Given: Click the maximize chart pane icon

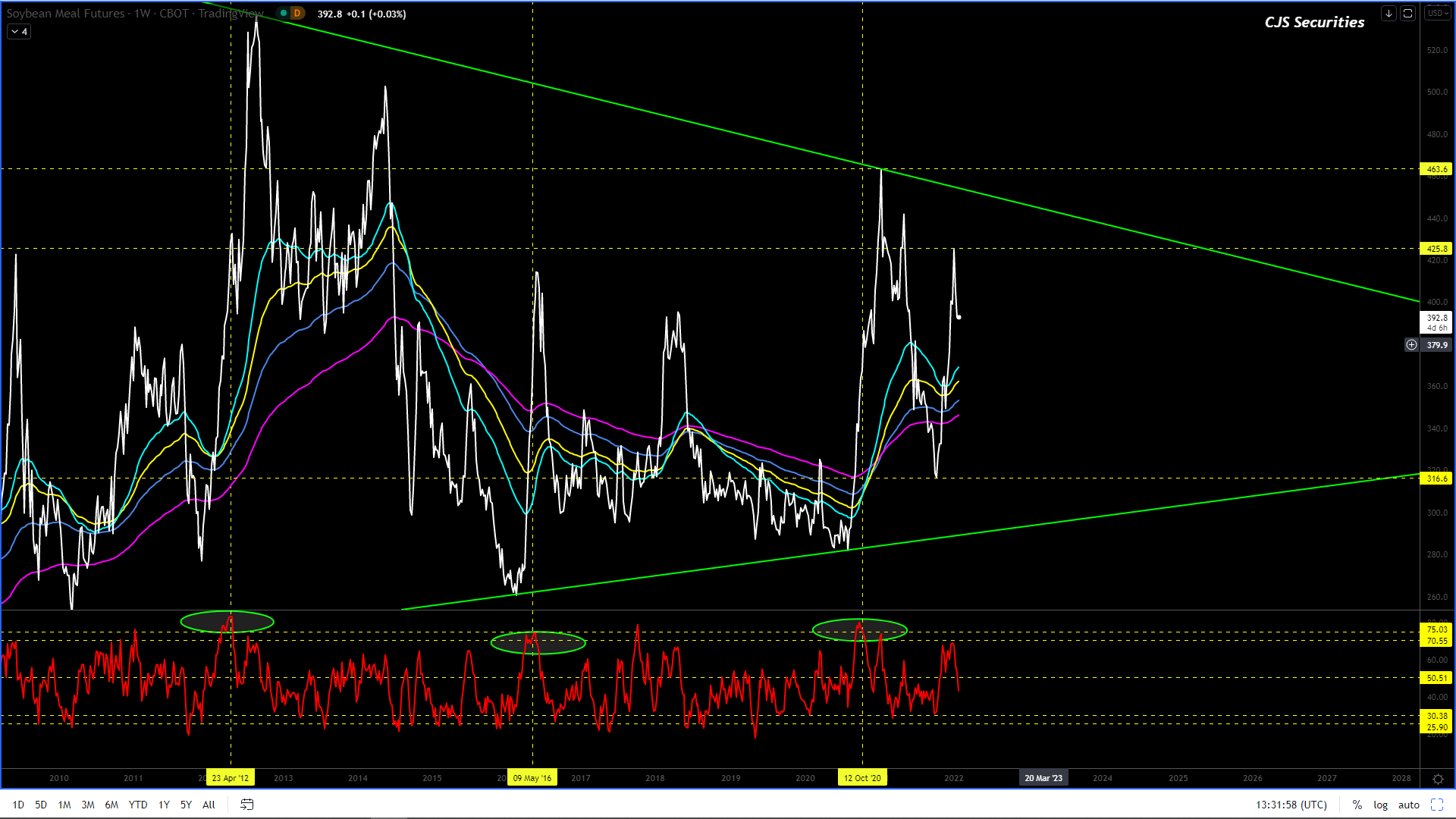Looking at the screenshot, I should (1408, 13).
